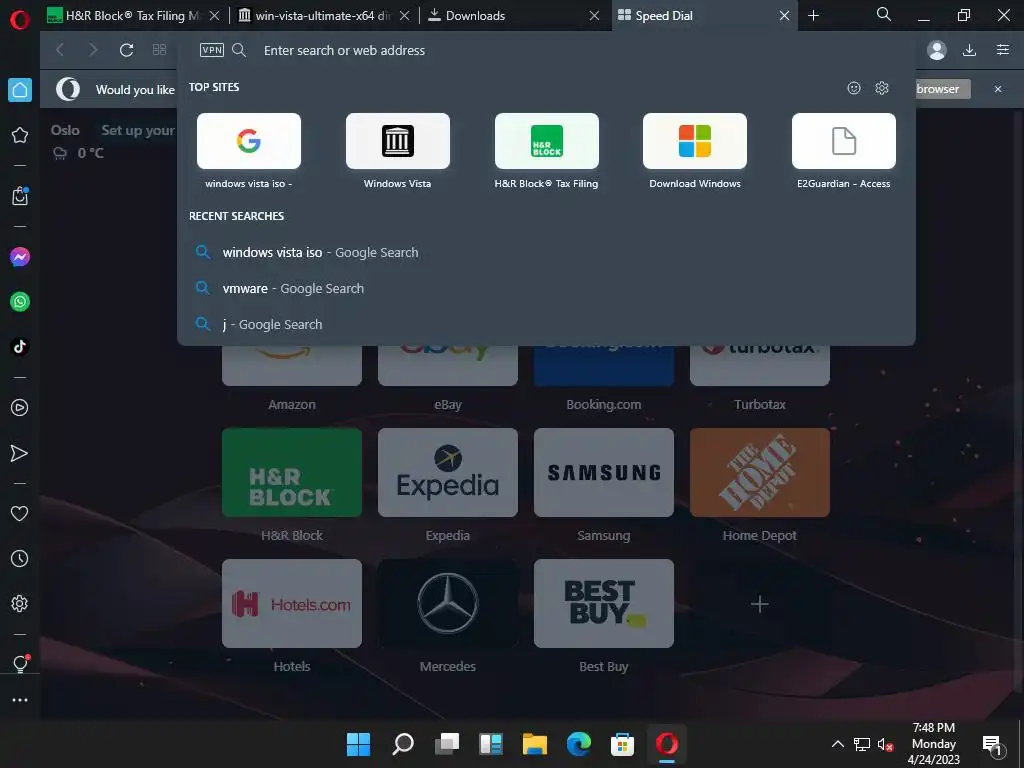Open File Explorer from taskbar
Viewport: 1024px width, 768px height.
click(x=535, y=744)
